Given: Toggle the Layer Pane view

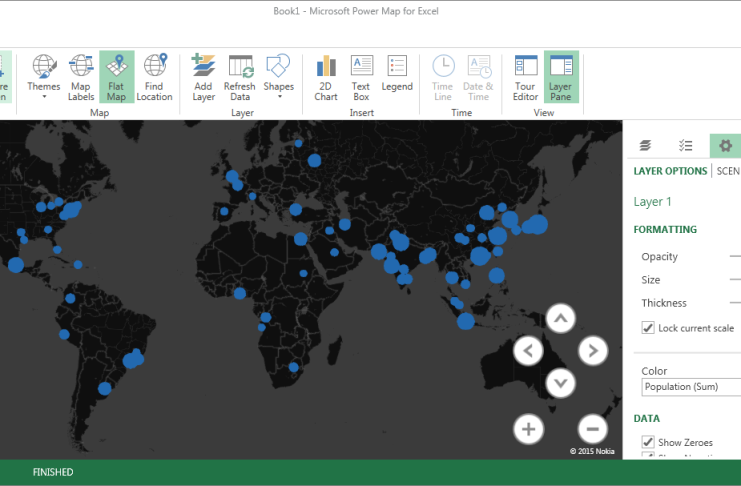Looking at the screenshot, I should pyautogui.click(x=561, y=77).
